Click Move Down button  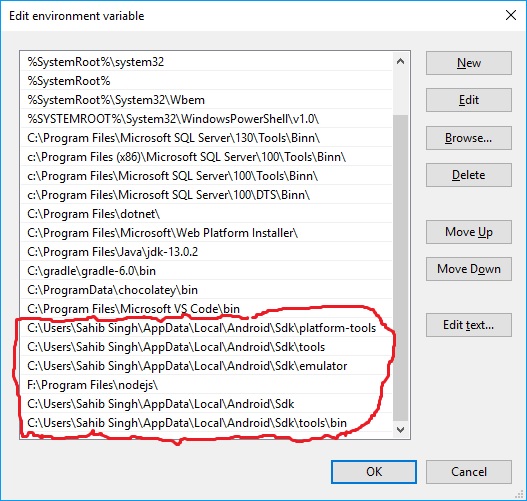pos(469,269)
